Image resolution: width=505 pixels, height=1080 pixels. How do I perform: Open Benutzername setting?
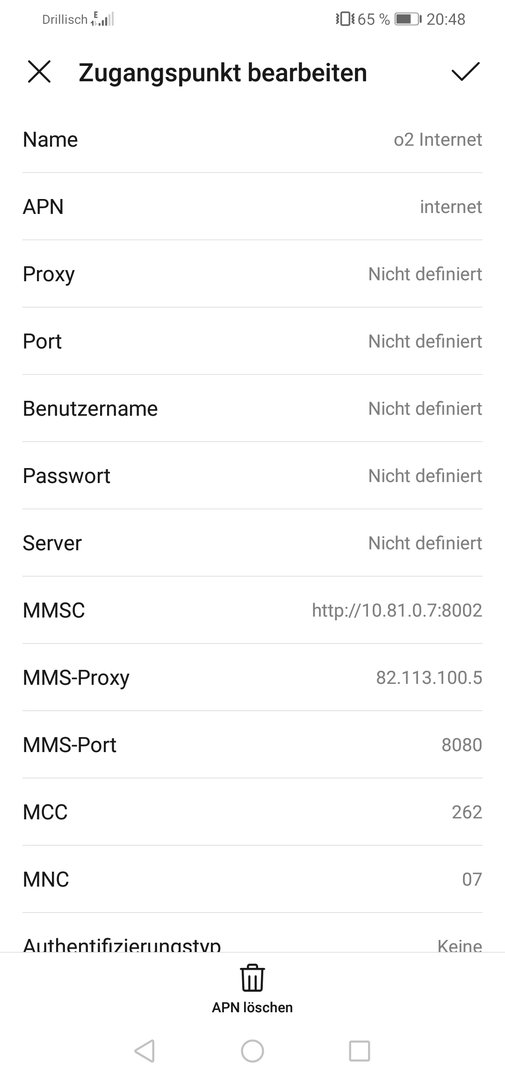[x=252, y=408]
